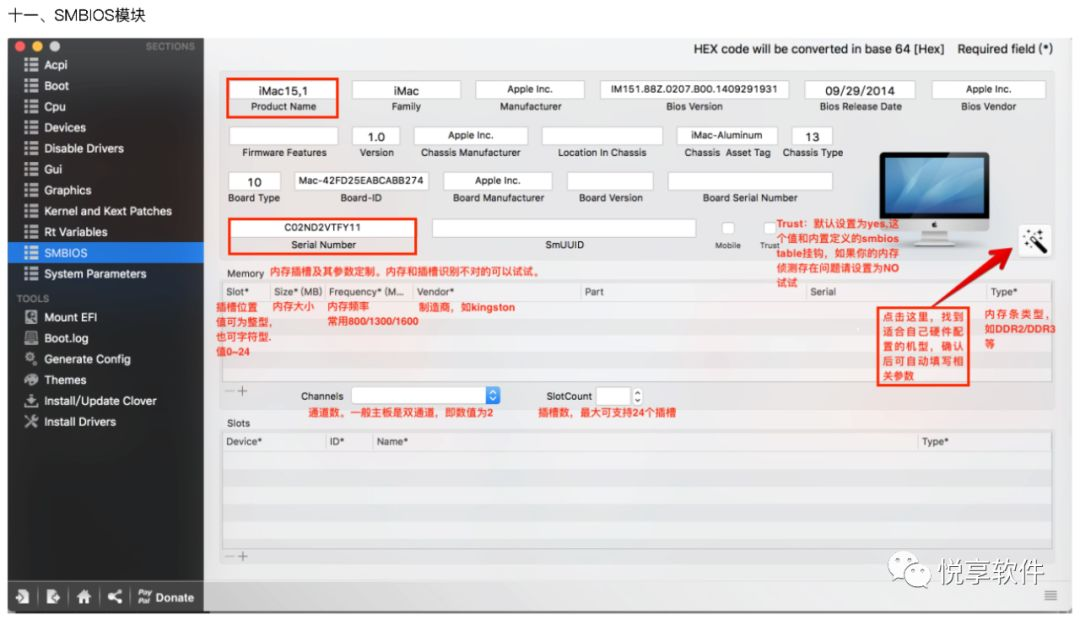Click the Chassis Asset Tag field
This screenshot has height=620, width=1080.
tap(727, 136)
